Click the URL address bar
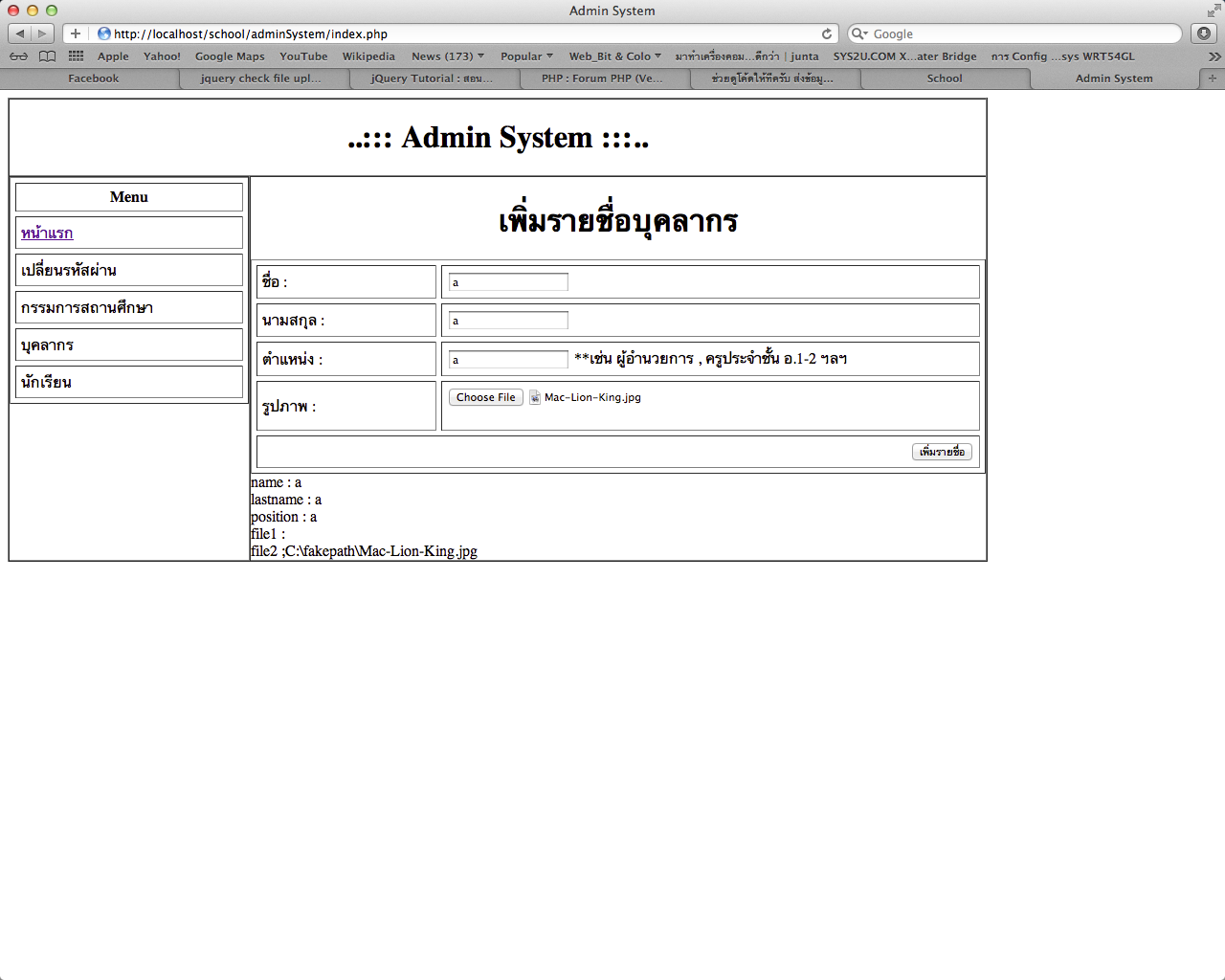The width and height of the screenshot is (1225, 980). [x=450, y=33]
